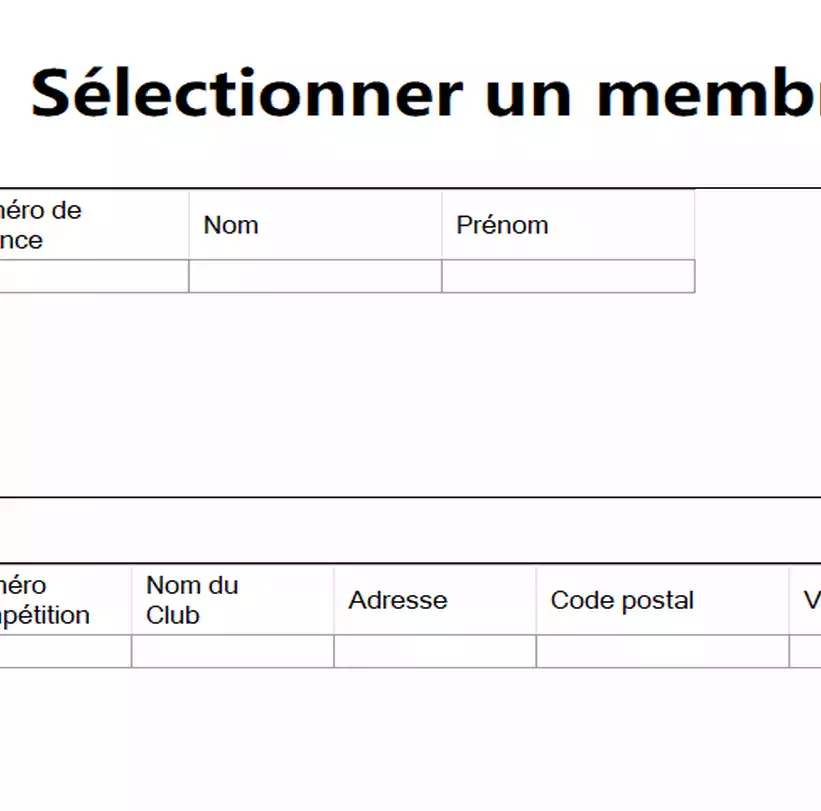Click the cut-off "V" header after Code postal
821x811 pixels.
coord(811,600)
